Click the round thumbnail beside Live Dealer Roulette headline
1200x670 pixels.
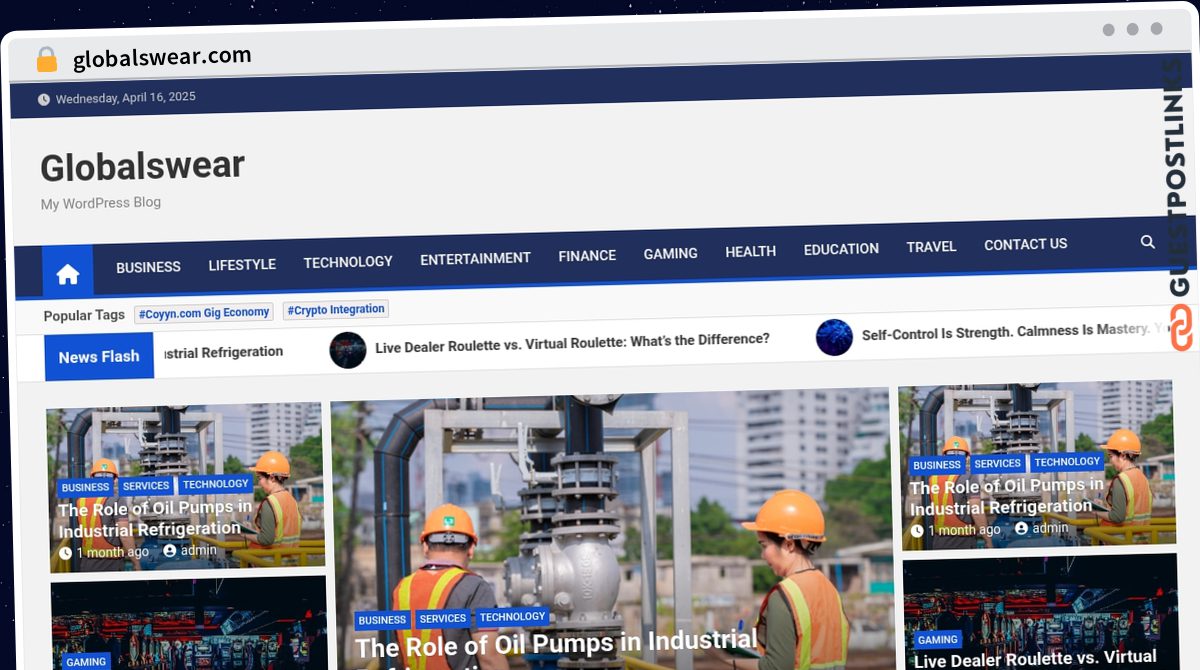348,350
